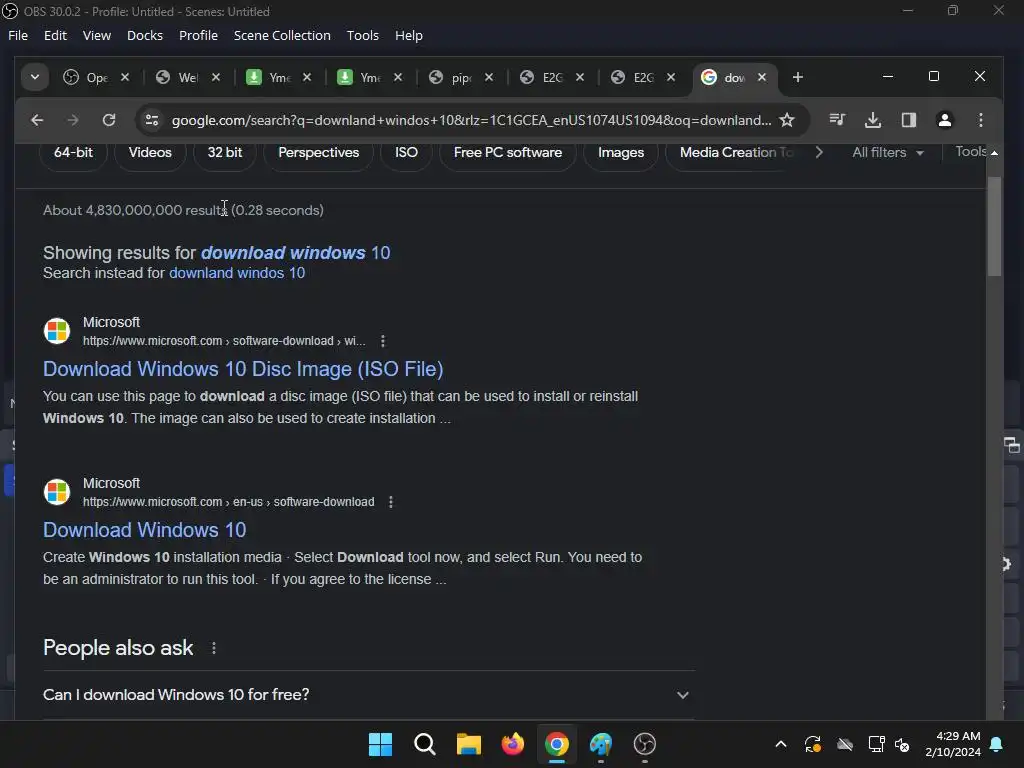
Task: Open Chrome's side panel icon
Action: coord(908,120)
